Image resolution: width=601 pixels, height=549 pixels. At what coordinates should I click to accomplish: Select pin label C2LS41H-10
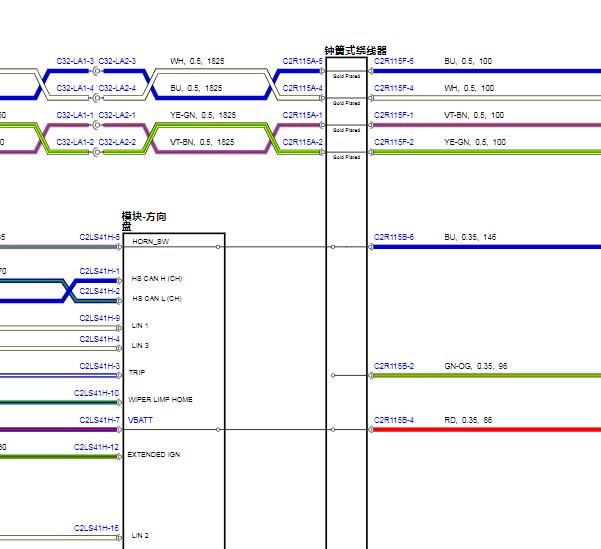click(x=97, y=393)
